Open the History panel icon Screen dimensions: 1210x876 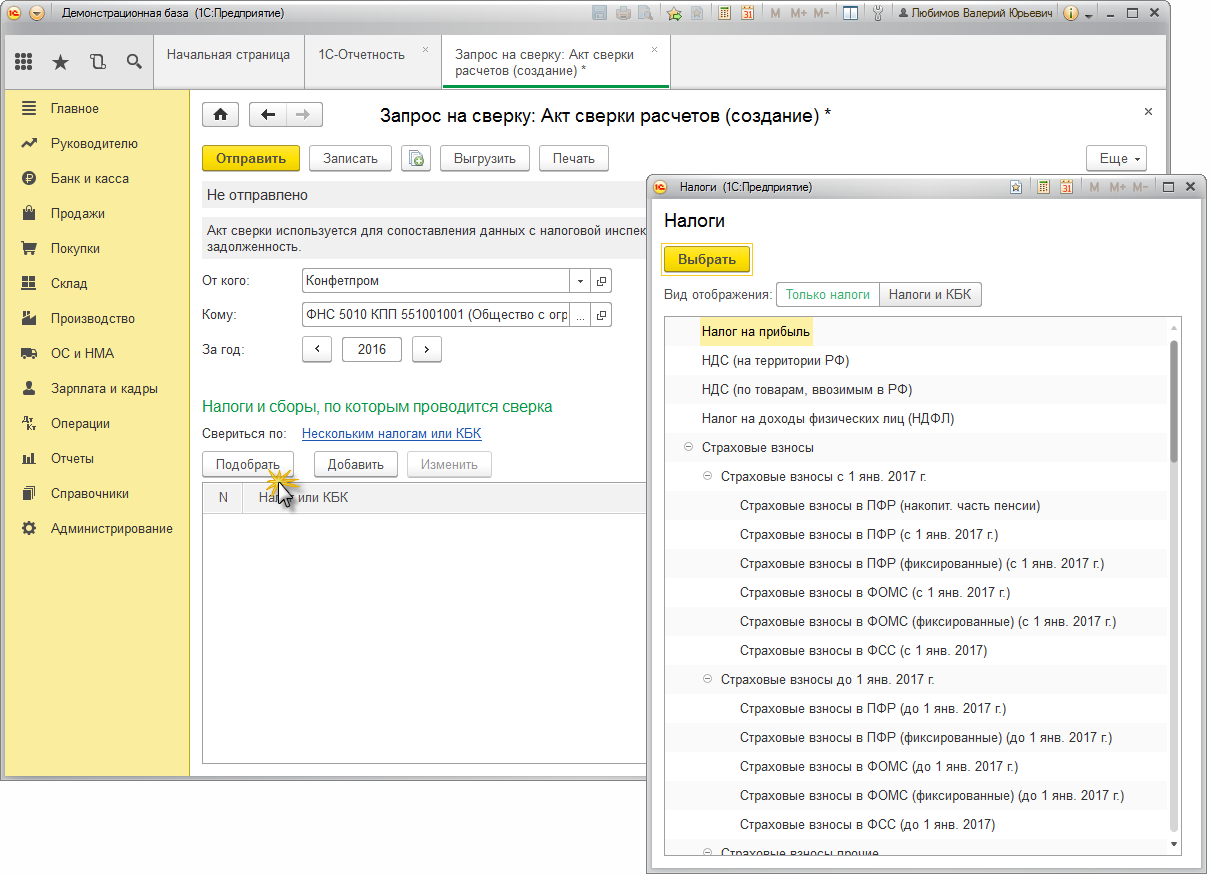(x=97, y=62)
